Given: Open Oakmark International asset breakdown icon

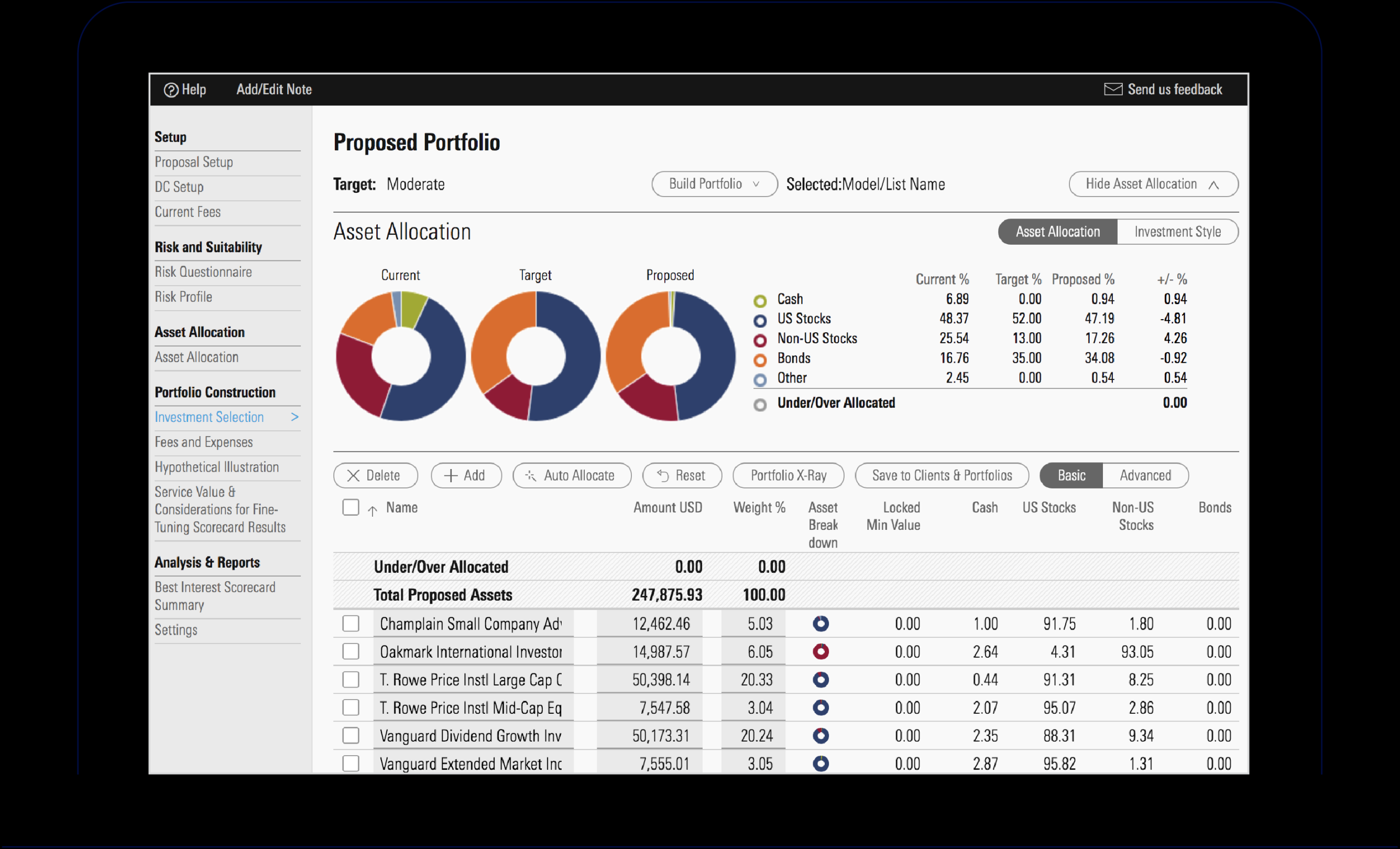Looking at the screenshot, I should [821, 651].
